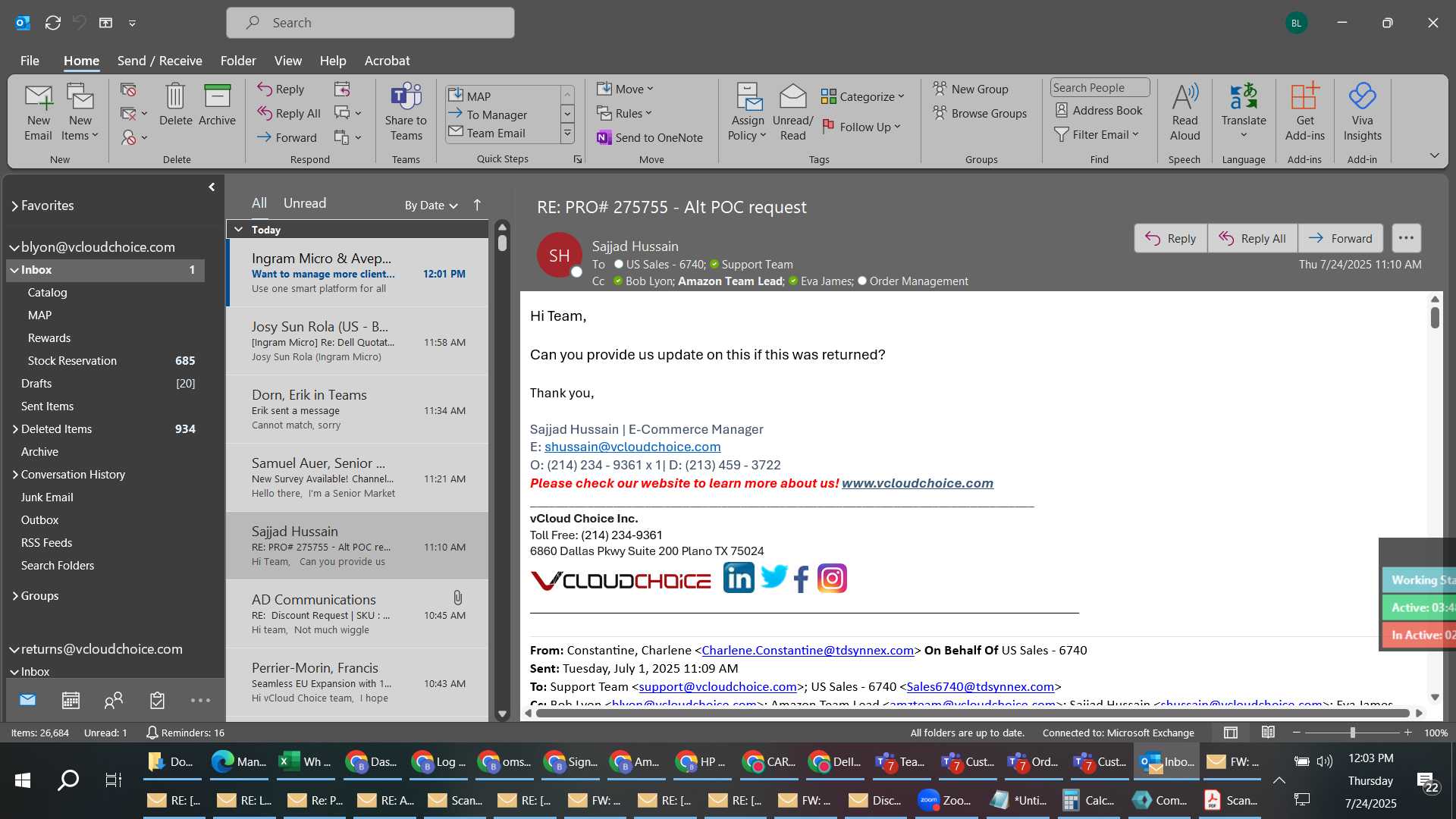
Task: Show Unread messages filter
Action: [x=305, y=203]
